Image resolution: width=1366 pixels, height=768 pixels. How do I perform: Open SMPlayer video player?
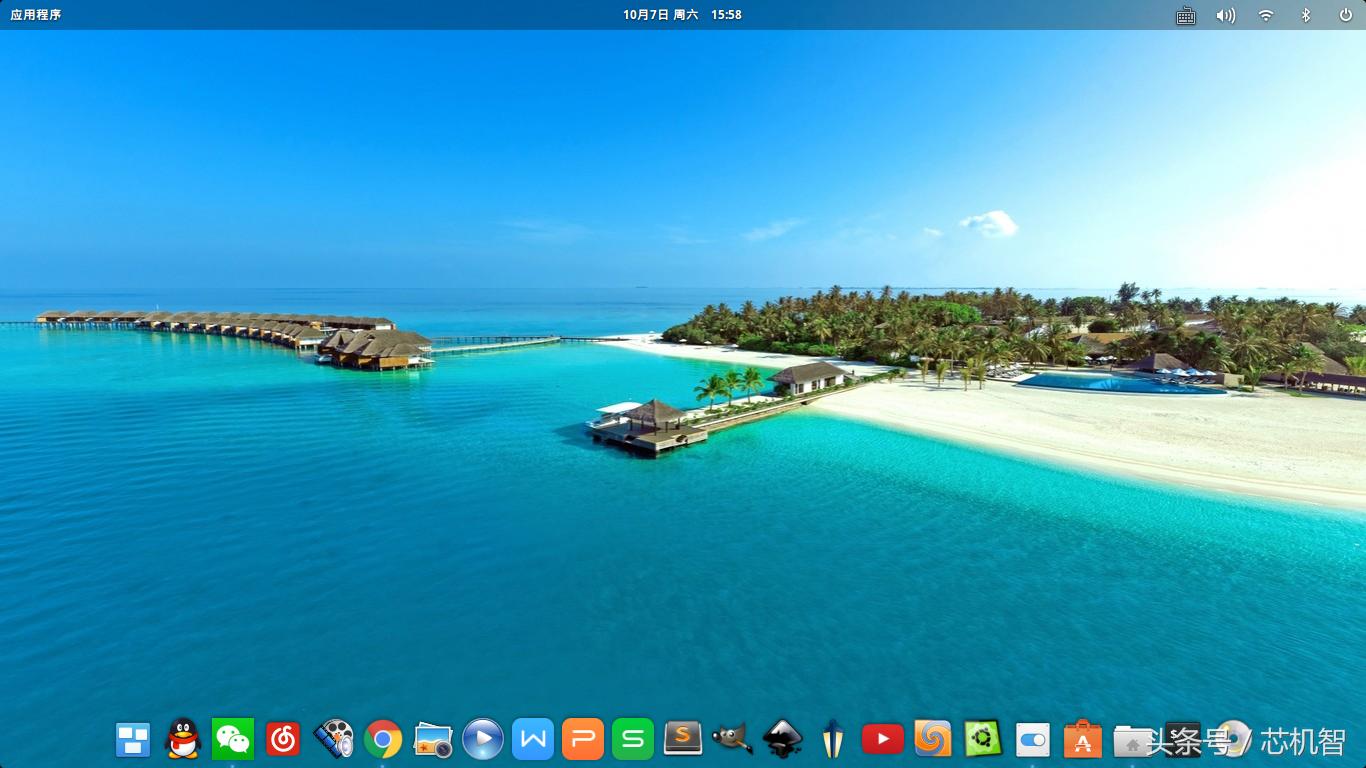(483, 740)
